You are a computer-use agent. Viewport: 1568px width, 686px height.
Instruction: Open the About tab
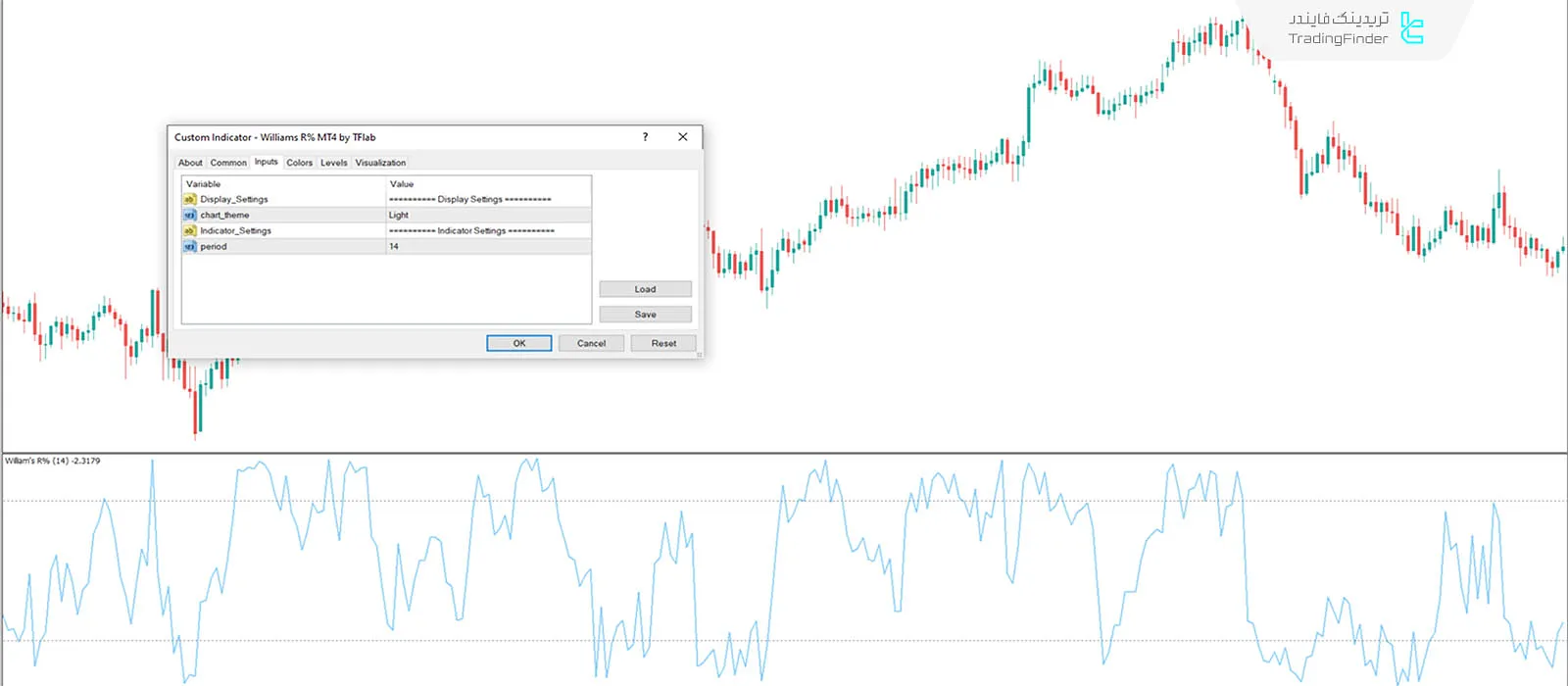(x=190, y=163)
